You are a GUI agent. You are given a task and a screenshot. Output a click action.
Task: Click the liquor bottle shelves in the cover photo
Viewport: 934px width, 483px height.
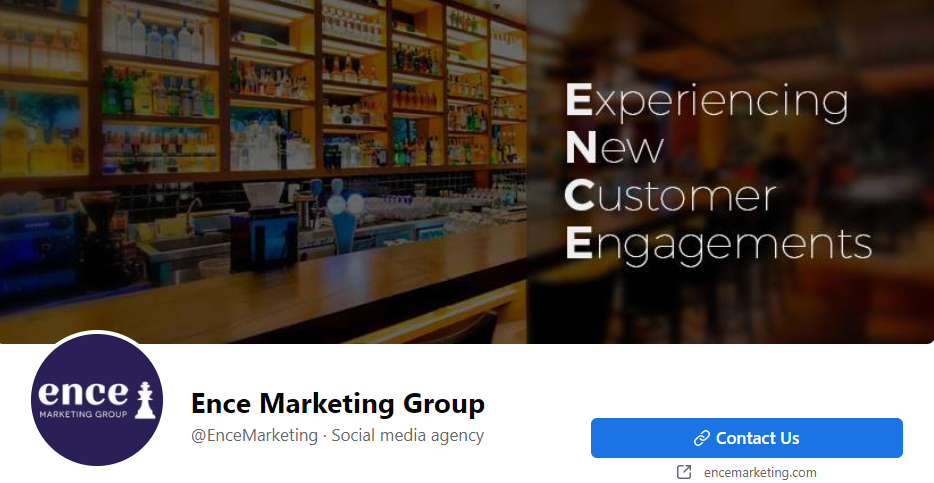pyautogui.click(x=262, y=83)
